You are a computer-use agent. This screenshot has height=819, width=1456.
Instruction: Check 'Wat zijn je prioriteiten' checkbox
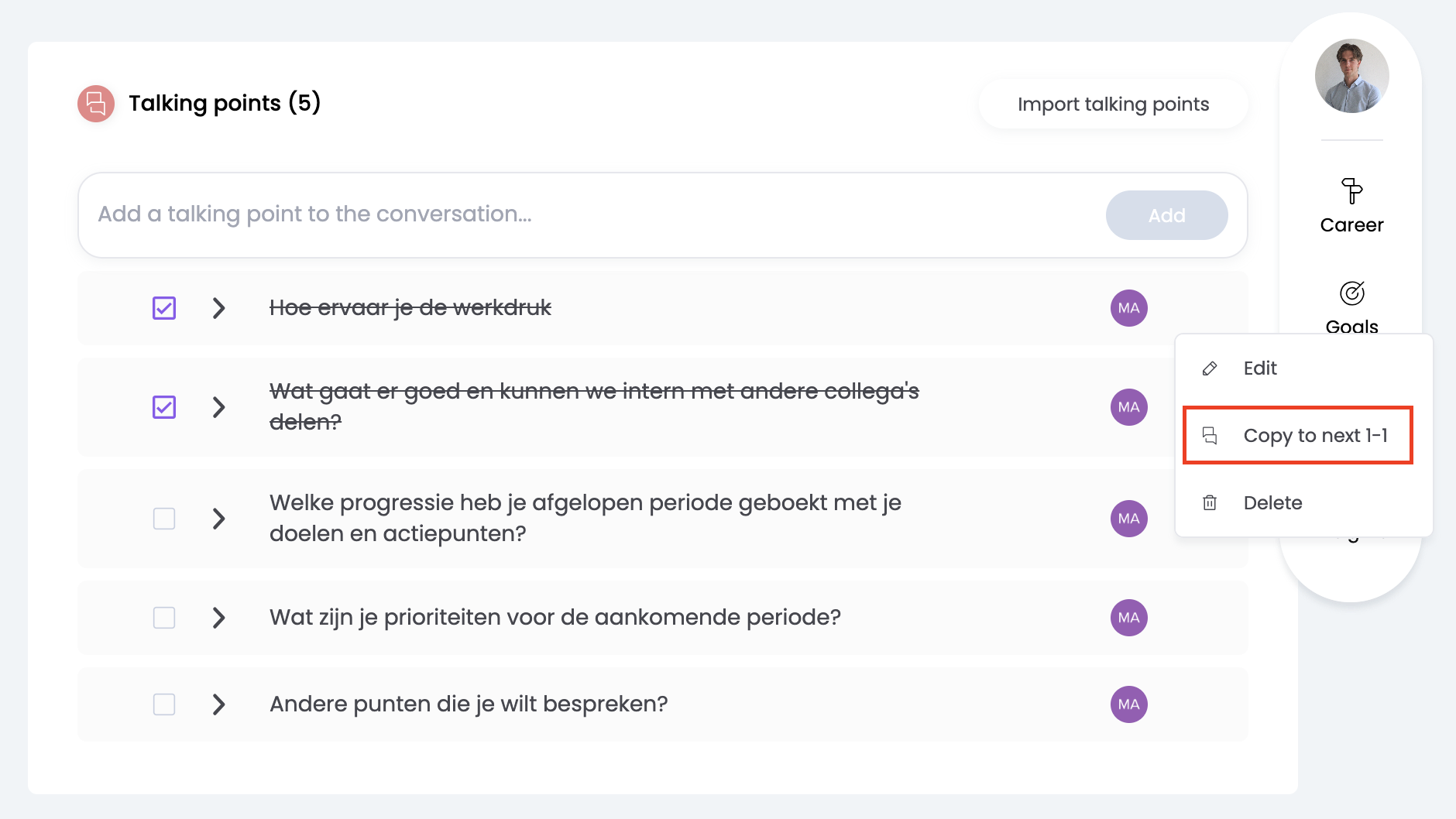tap(164, 618)
